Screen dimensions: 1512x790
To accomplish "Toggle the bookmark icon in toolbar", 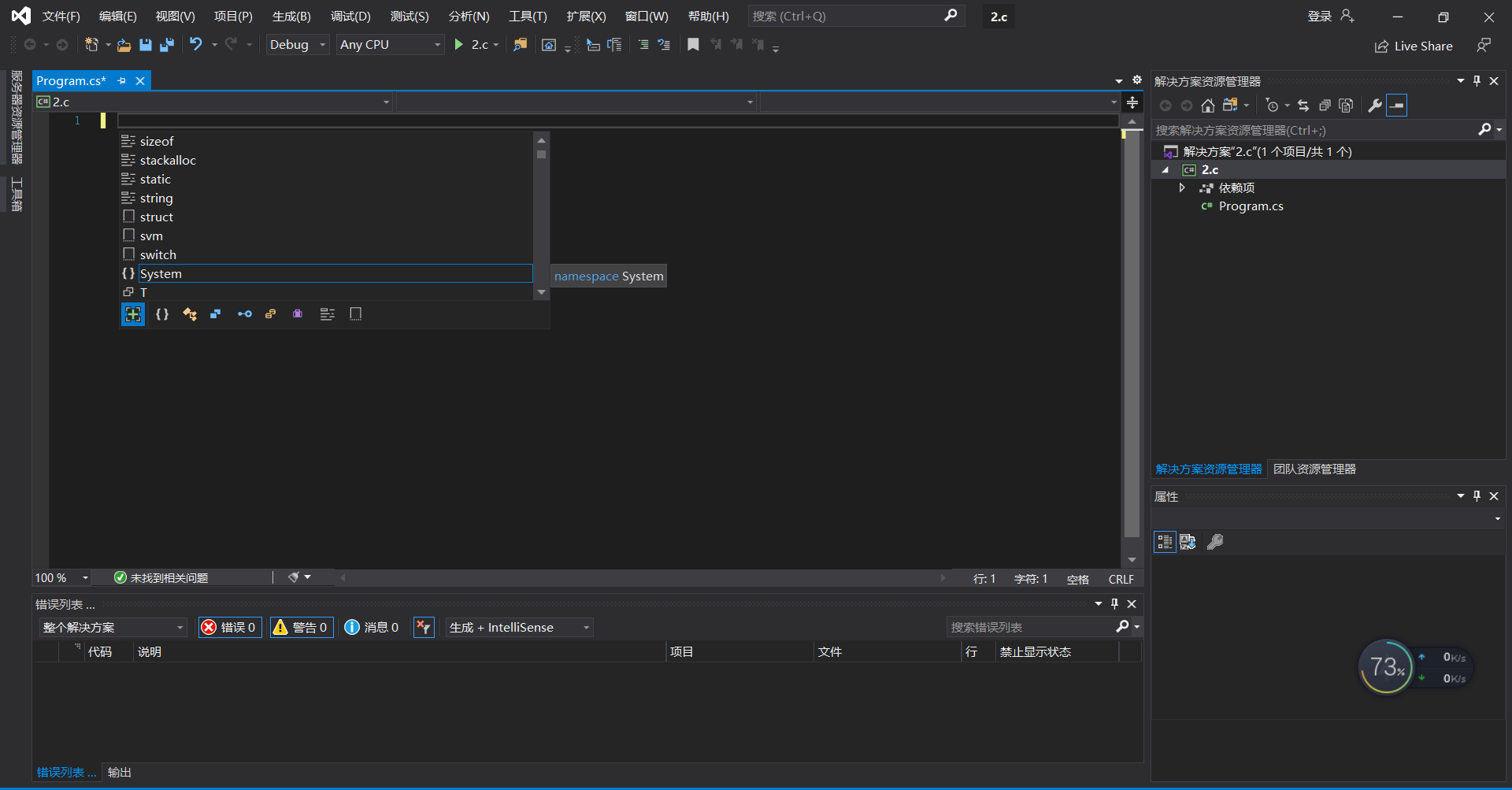I will coord(693,45).
